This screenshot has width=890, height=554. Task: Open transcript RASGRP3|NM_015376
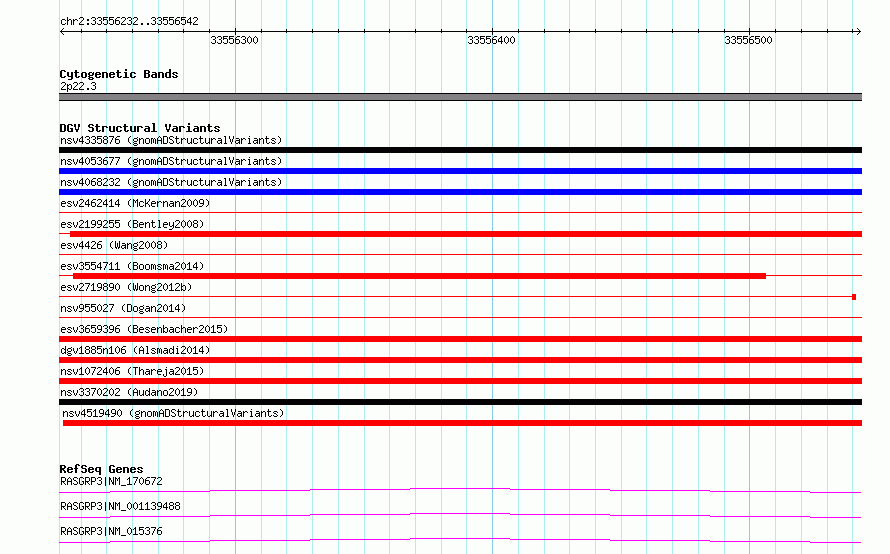coord(111,531)
